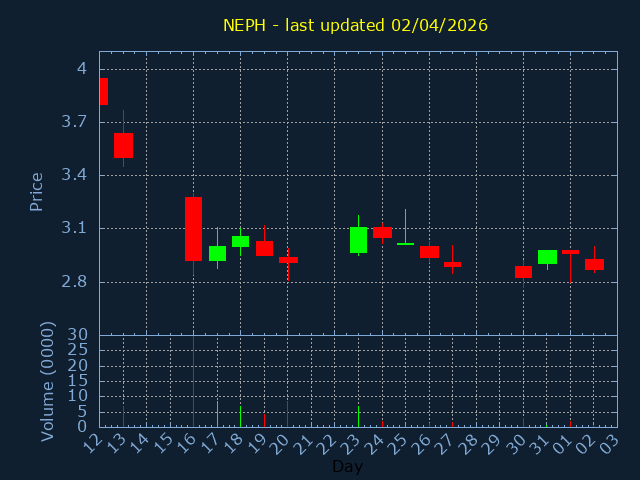Click the NEPH last updated chart title
This screenshot has width=640, height=480.
355,25
